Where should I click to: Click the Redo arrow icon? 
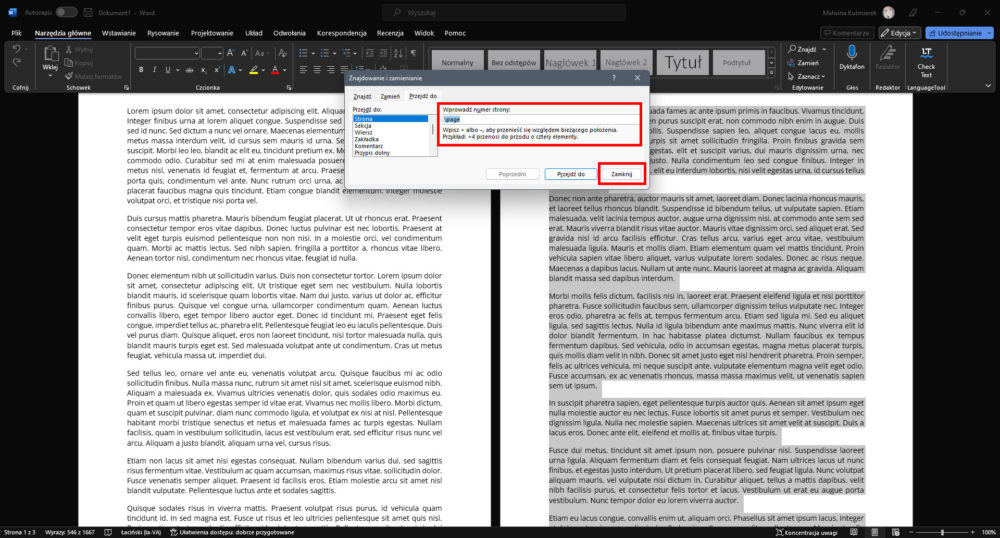pos(17,62)
